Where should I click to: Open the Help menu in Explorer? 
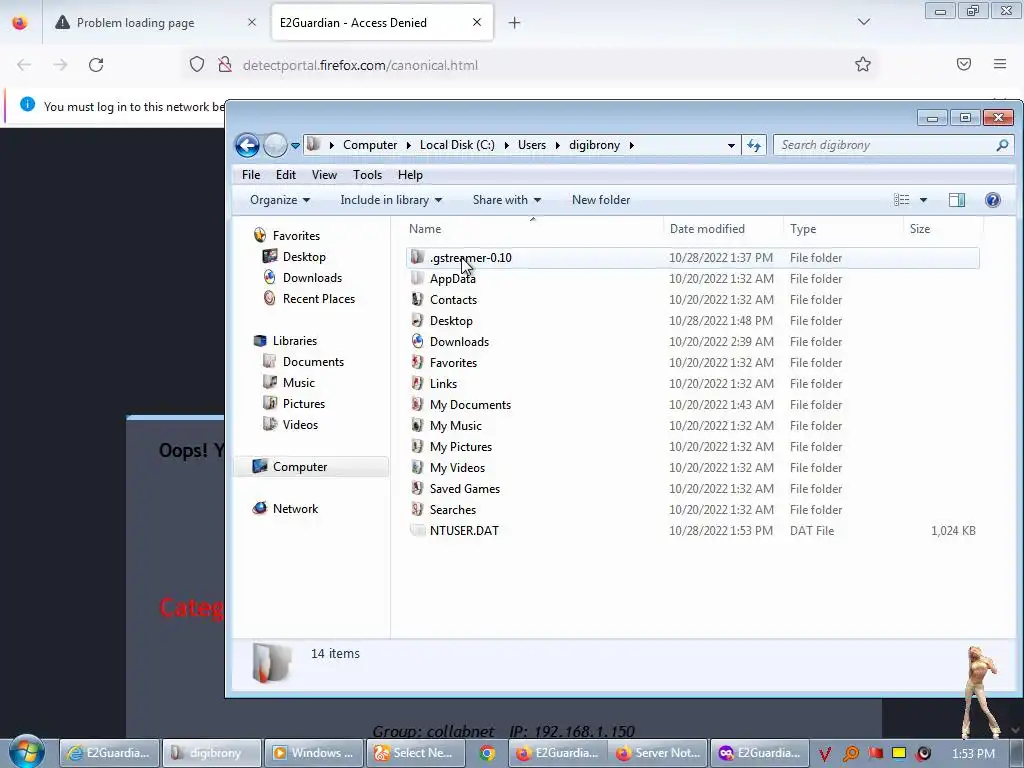point(410,175)
